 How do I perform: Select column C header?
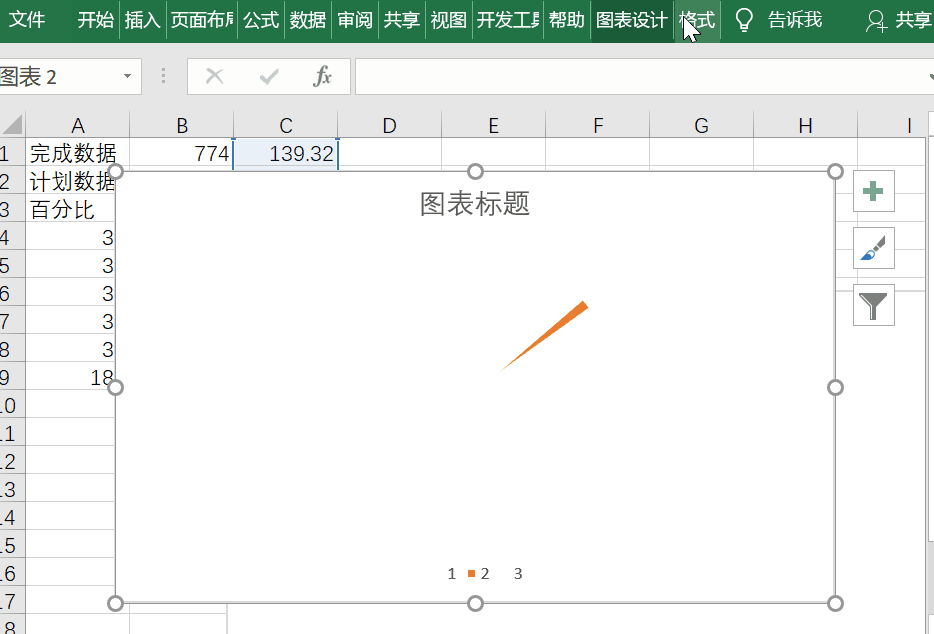click(x=285, y=125)
